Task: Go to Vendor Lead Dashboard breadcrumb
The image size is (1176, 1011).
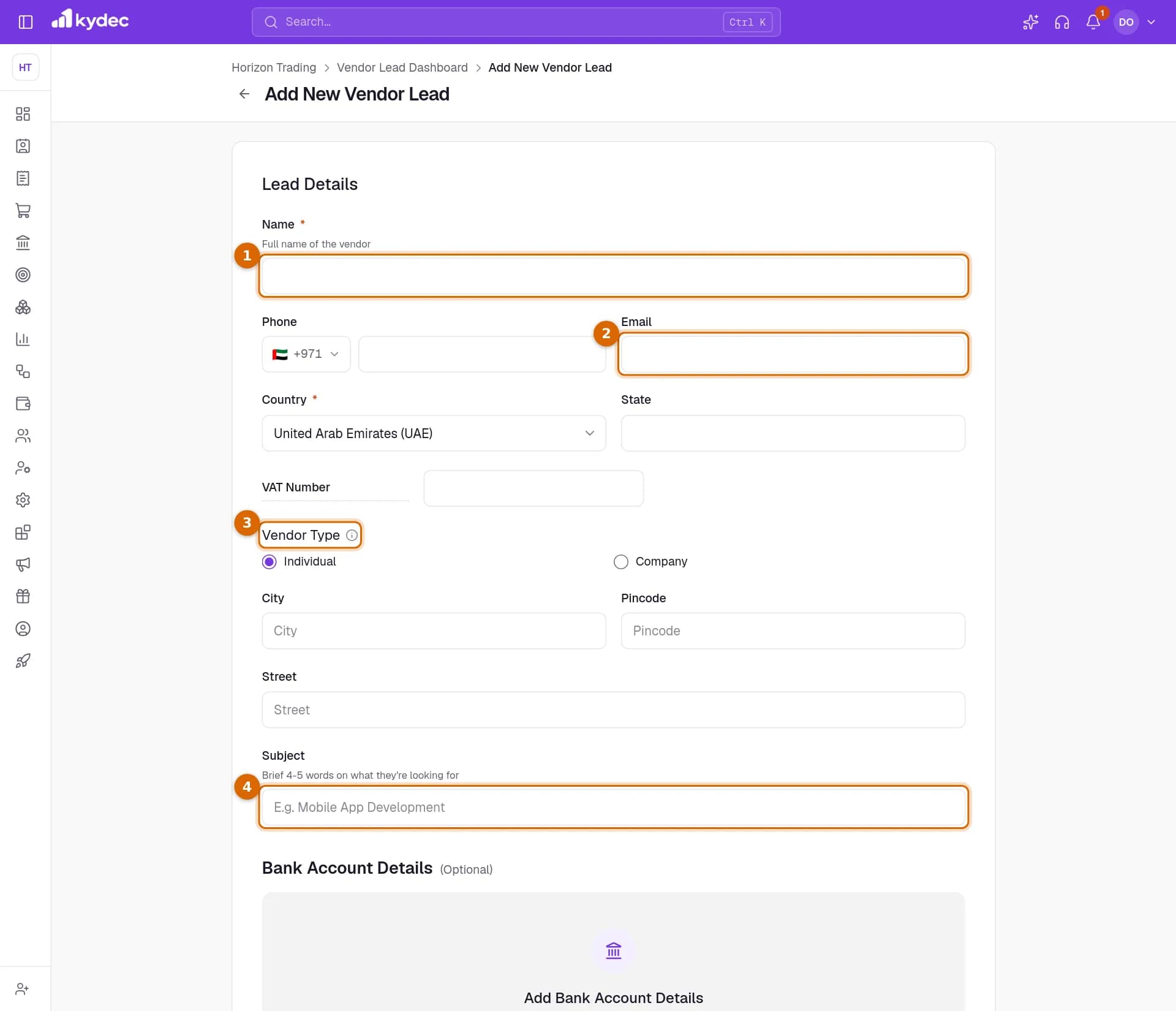Action: point(402,67)
